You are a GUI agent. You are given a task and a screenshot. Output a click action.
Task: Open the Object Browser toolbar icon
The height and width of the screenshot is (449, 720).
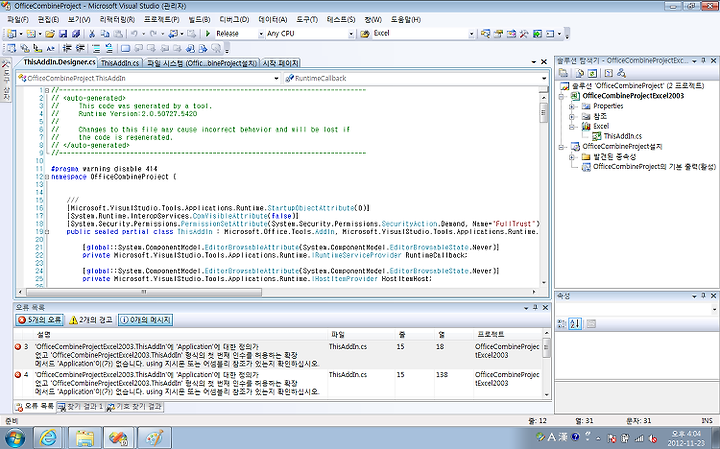511,34
